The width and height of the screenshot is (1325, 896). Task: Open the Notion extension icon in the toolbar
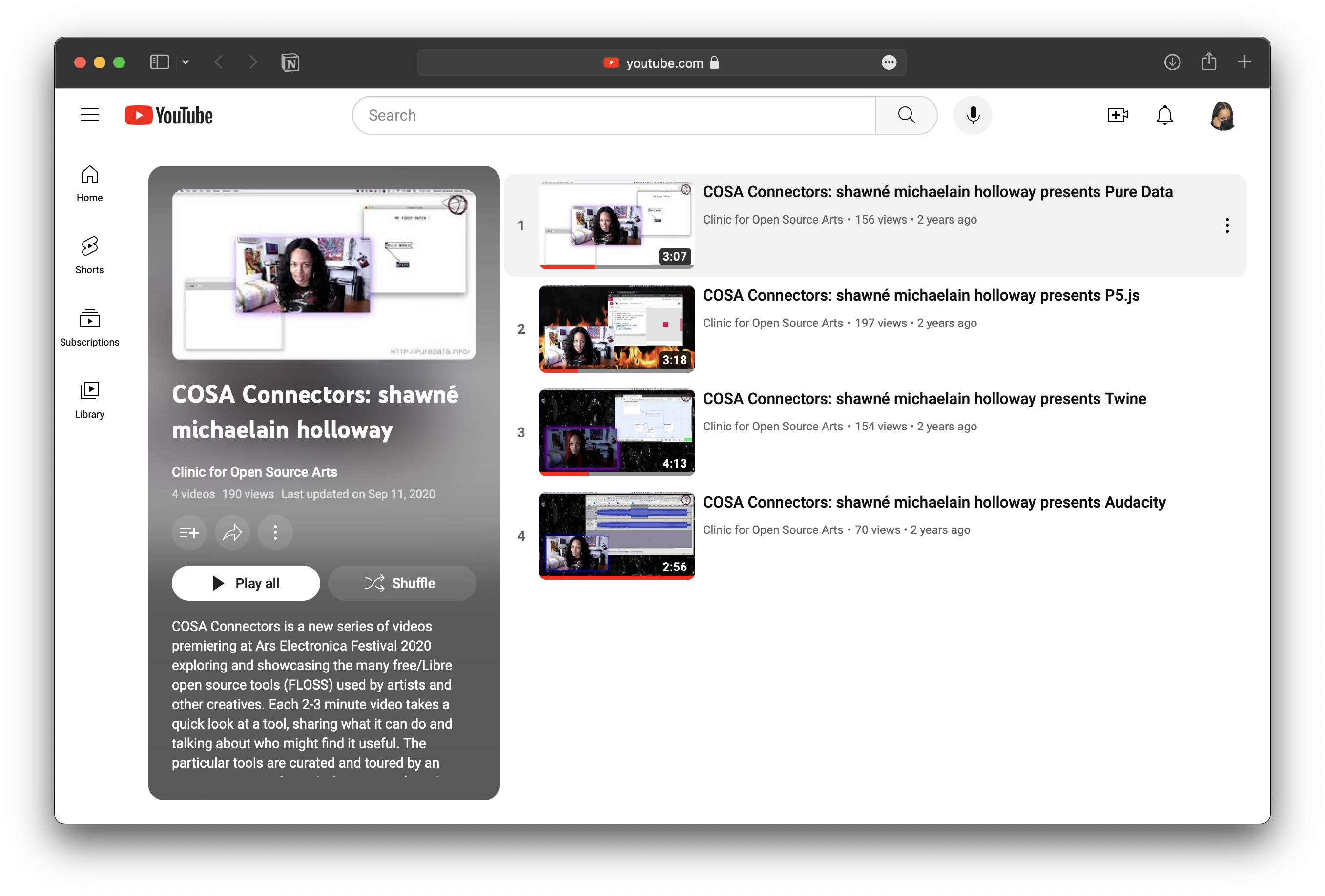290,62
